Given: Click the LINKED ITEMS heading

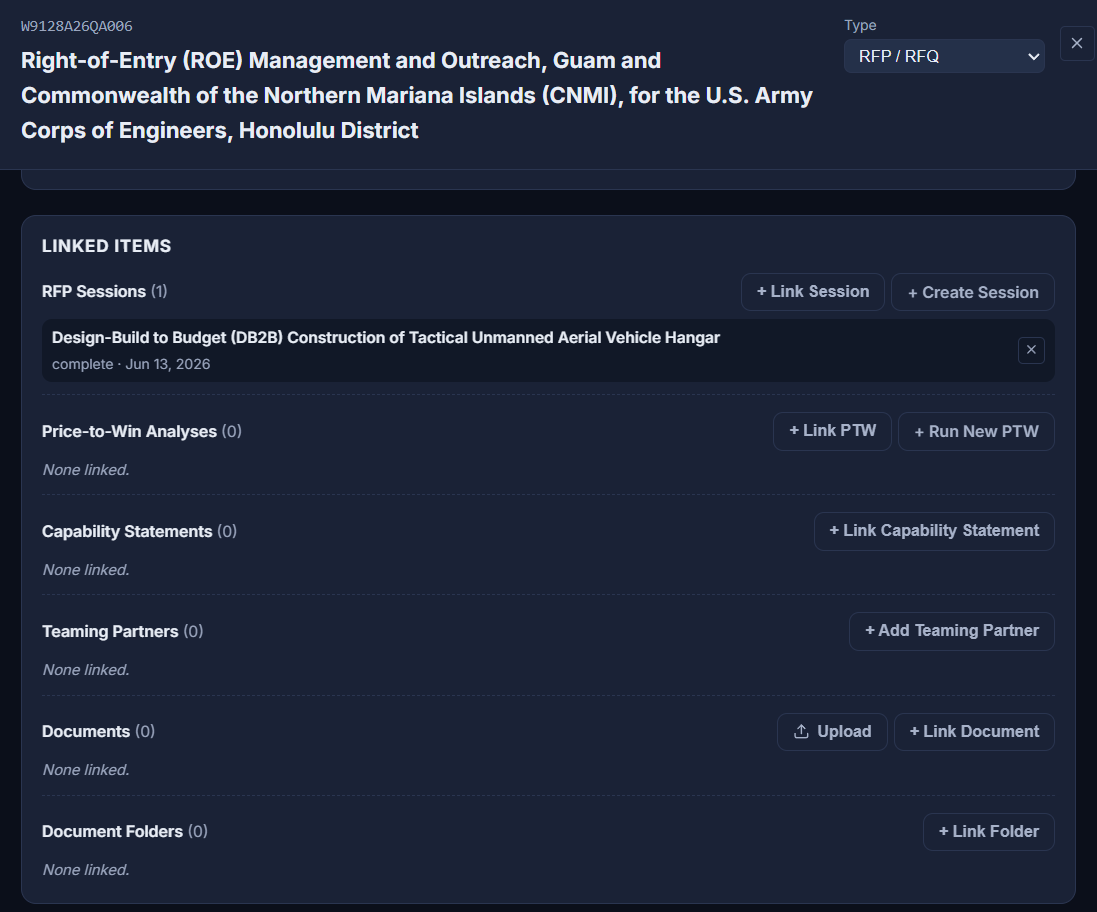Looking at the screenshot, I should click(x=106, y=246).
